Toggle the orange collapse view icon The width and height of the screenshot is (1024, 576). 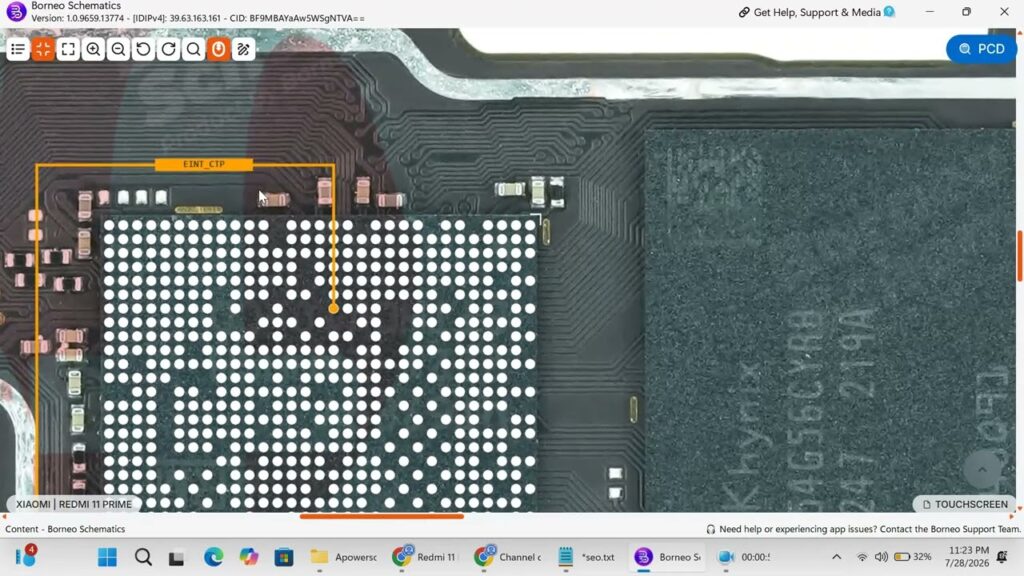(43, 49)
